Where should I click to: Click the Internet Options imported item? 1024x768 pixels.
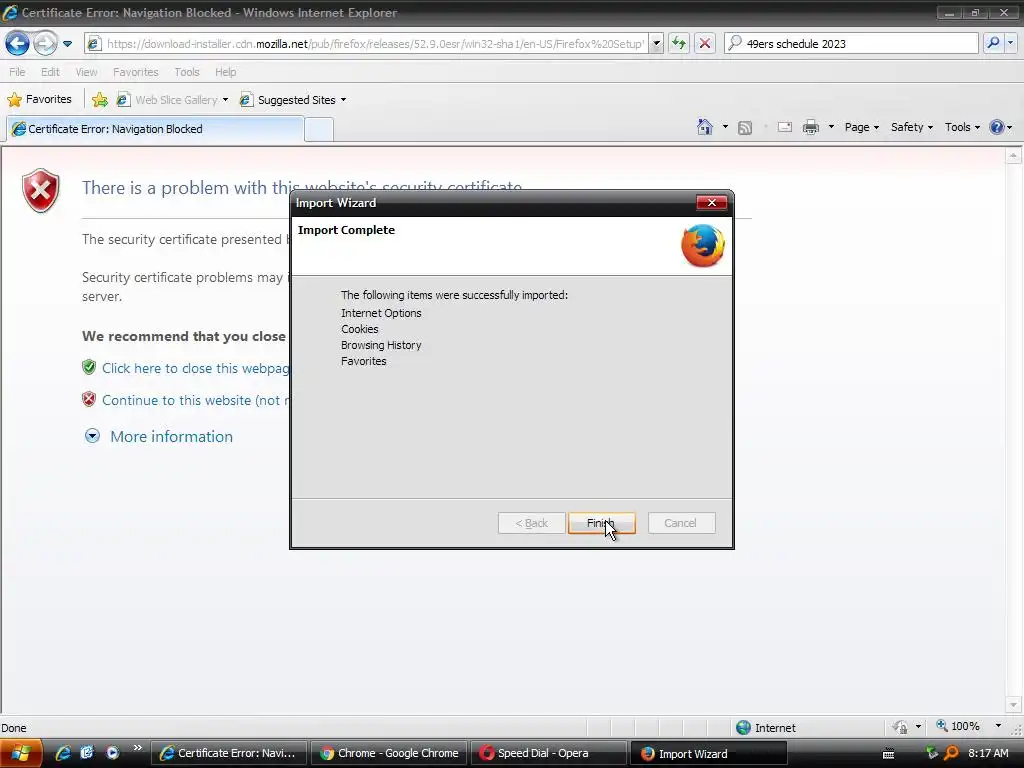[381, 313]
